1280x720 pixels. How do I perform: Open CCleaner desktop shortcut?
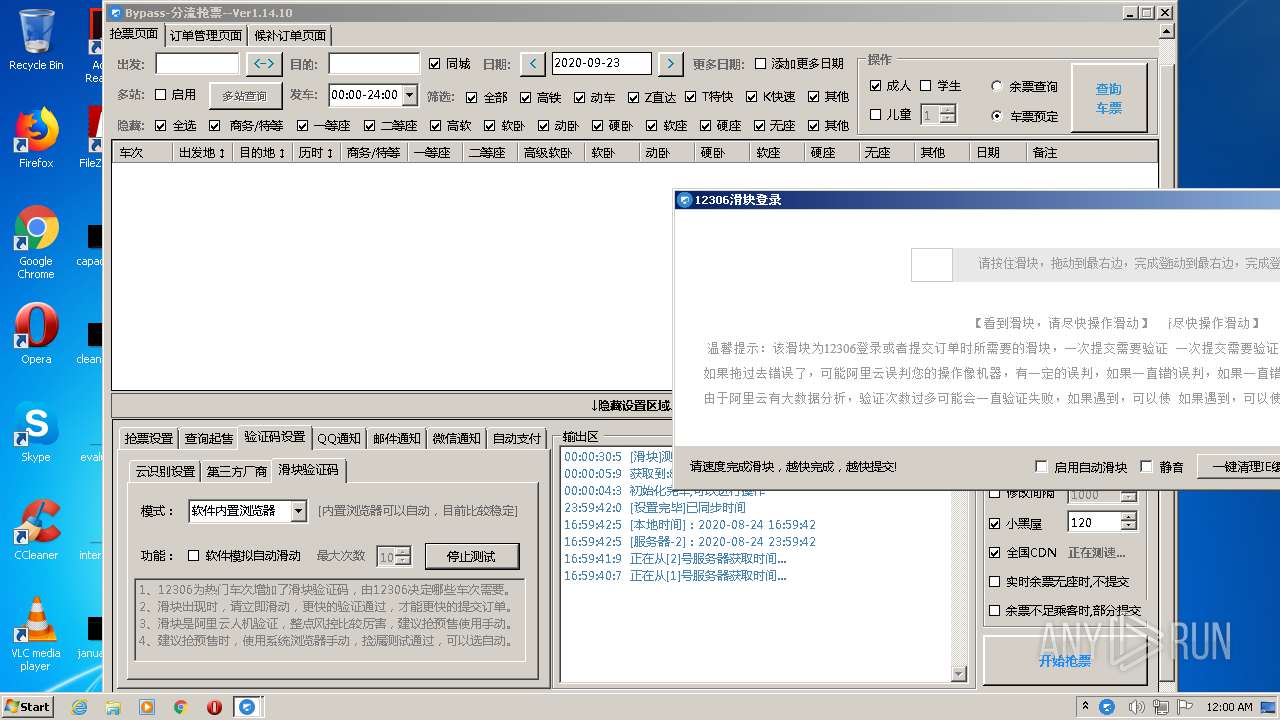coord(36,530)
